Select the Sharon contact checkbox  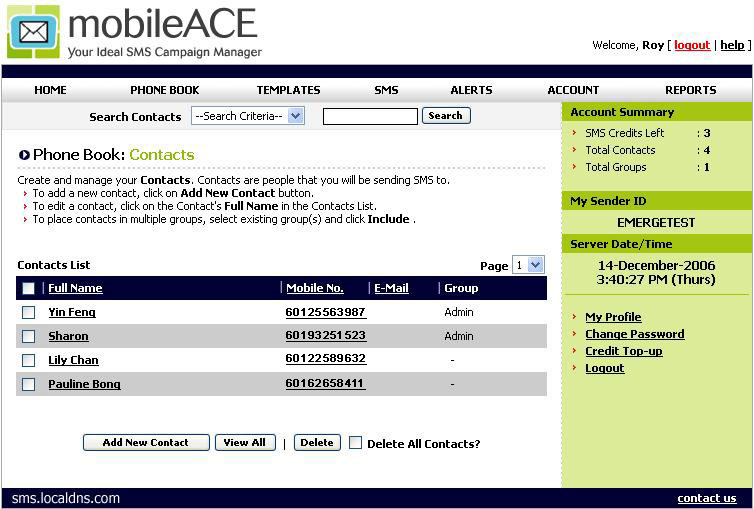[x=29, y=336]
